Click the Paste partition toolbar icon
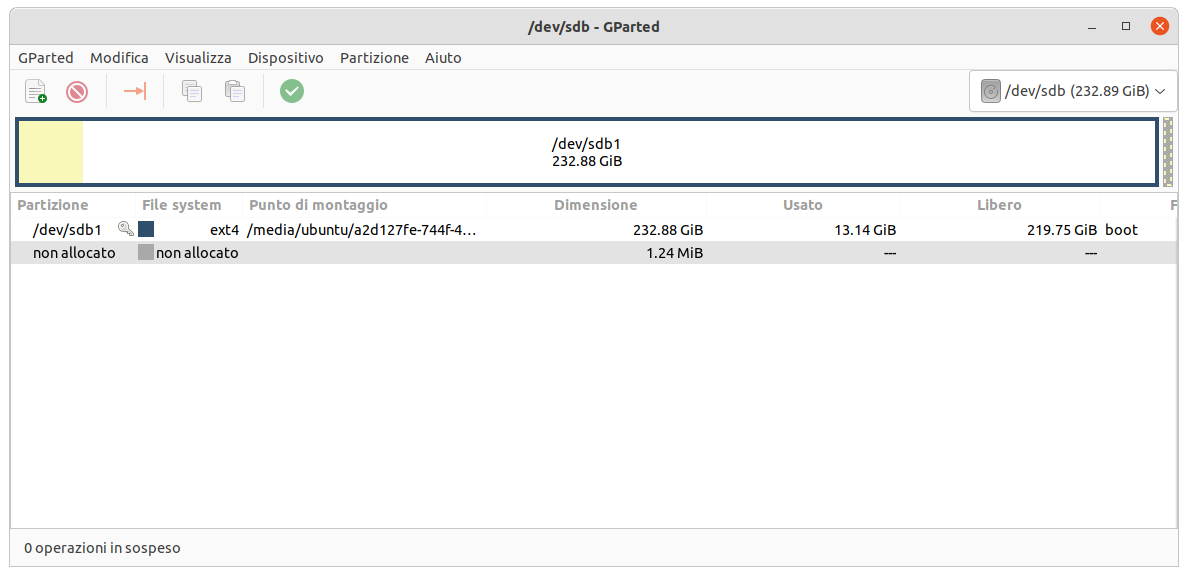The height and width of the screenshot is (576, 1188). [235, 91]
